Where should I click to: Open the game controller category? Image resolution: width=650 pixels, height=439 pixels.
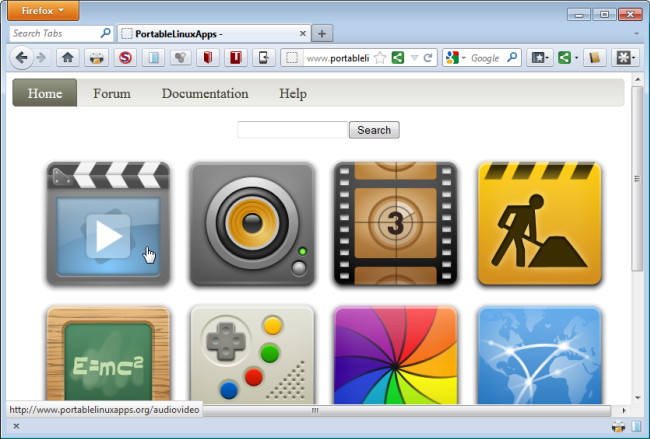tap(252, 355)
